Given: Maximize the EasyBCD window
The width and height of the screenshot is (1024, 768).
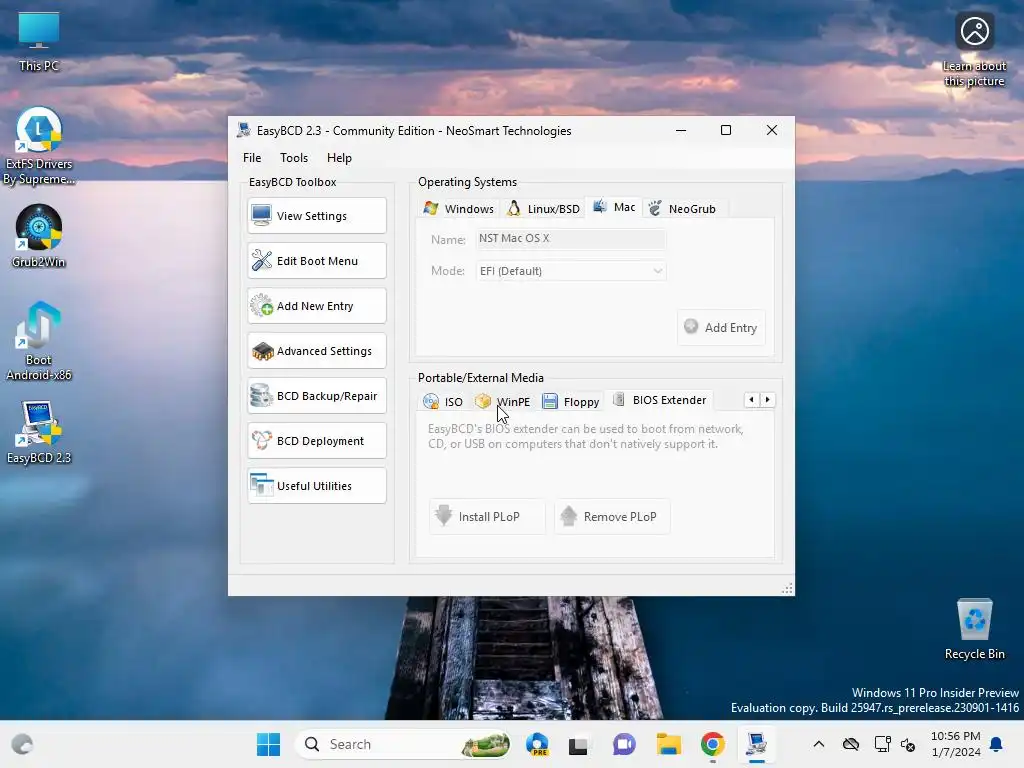Looking at the screenshot, I should 726,130.
